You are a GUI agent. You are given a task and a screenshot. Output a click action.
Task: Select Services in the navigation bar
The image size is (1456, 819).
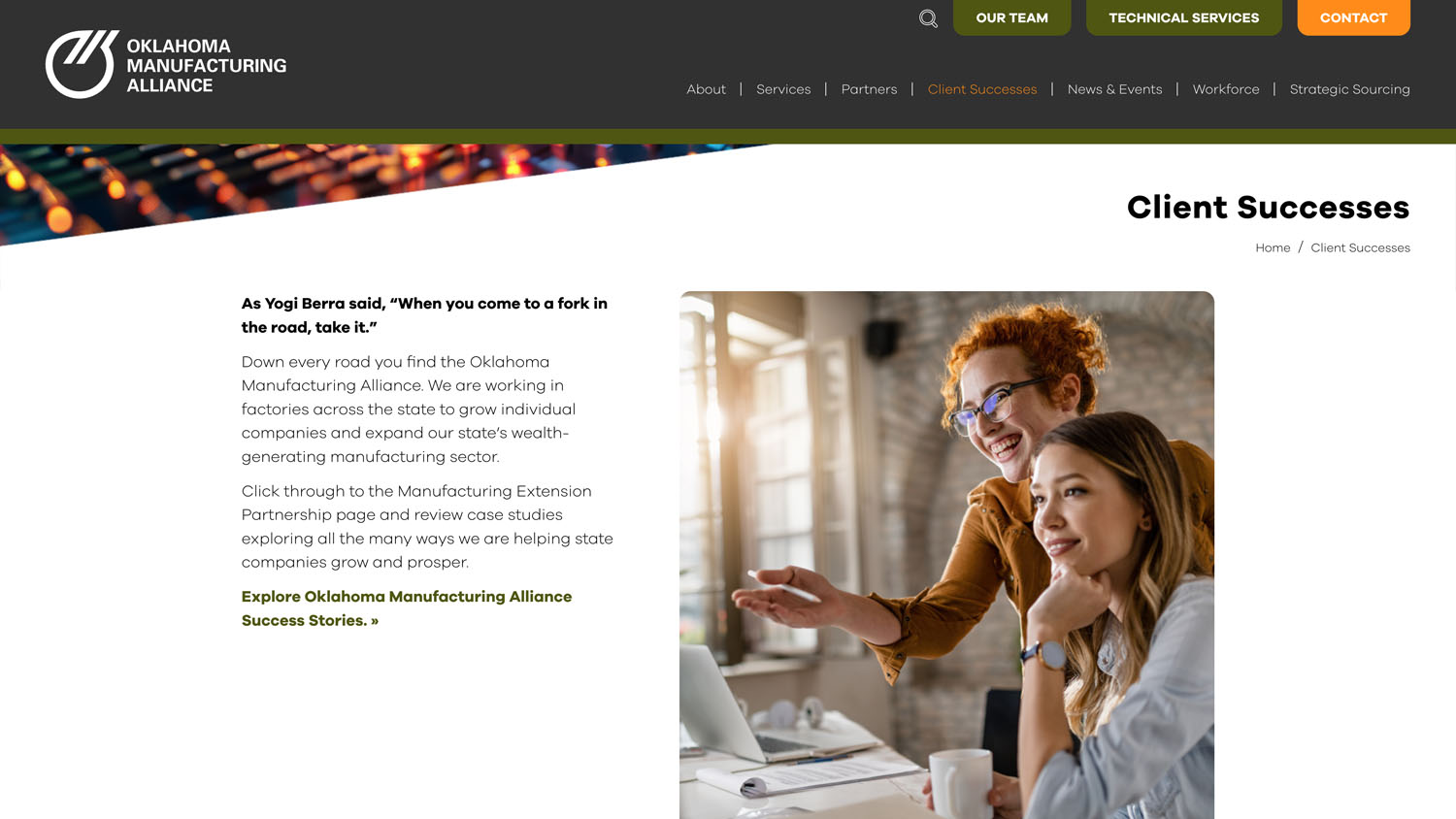[x=783, y=89]
